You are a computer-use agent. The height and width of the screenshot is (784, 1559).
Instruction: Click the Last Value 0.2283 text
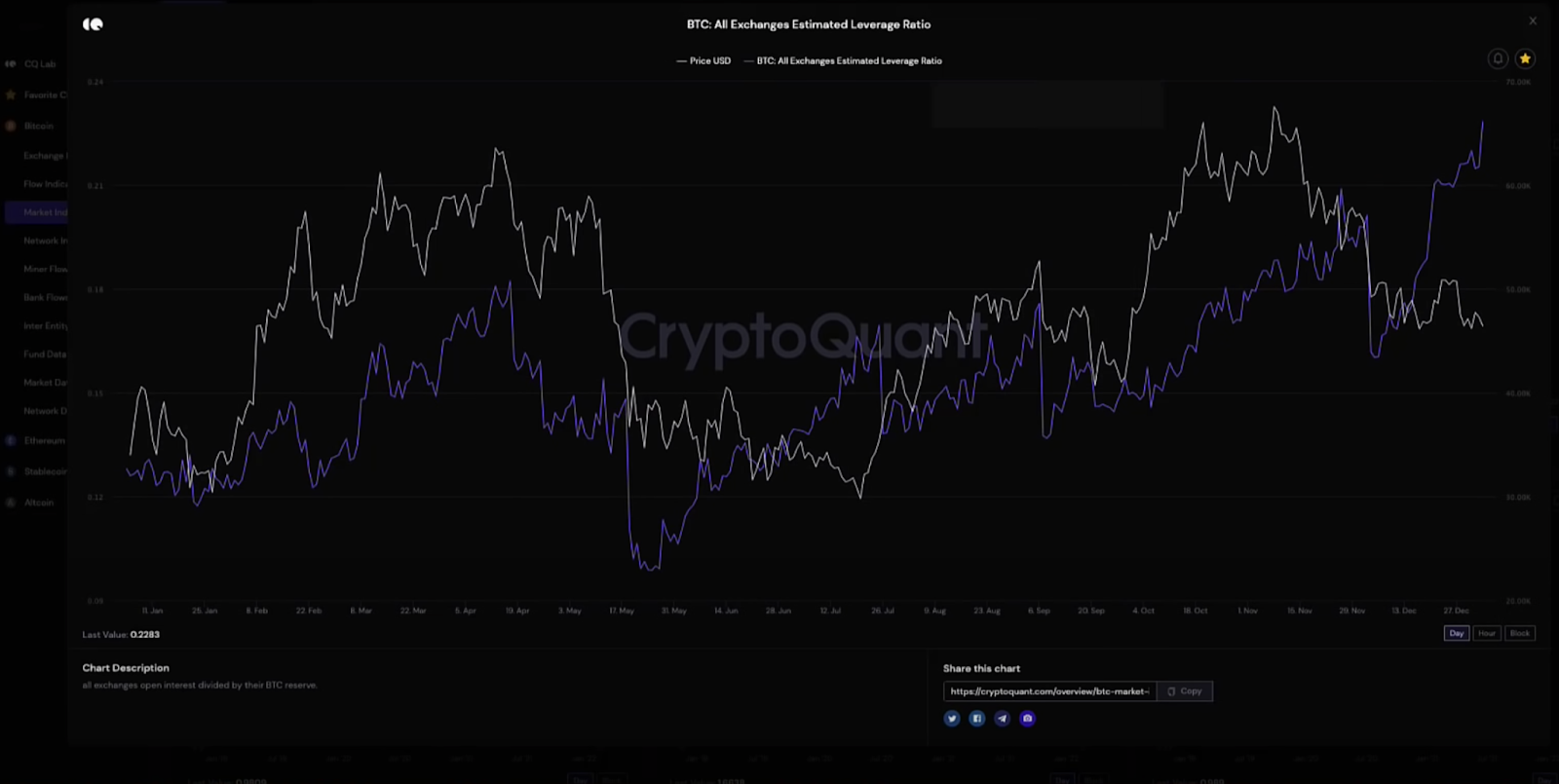click(121, 634)
